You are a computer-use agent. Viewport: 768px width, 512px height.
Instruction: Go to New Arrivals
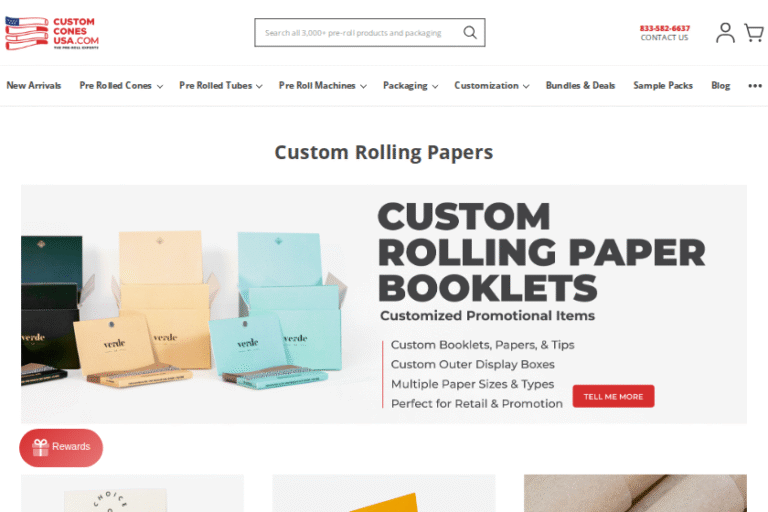tap(34, 86)
